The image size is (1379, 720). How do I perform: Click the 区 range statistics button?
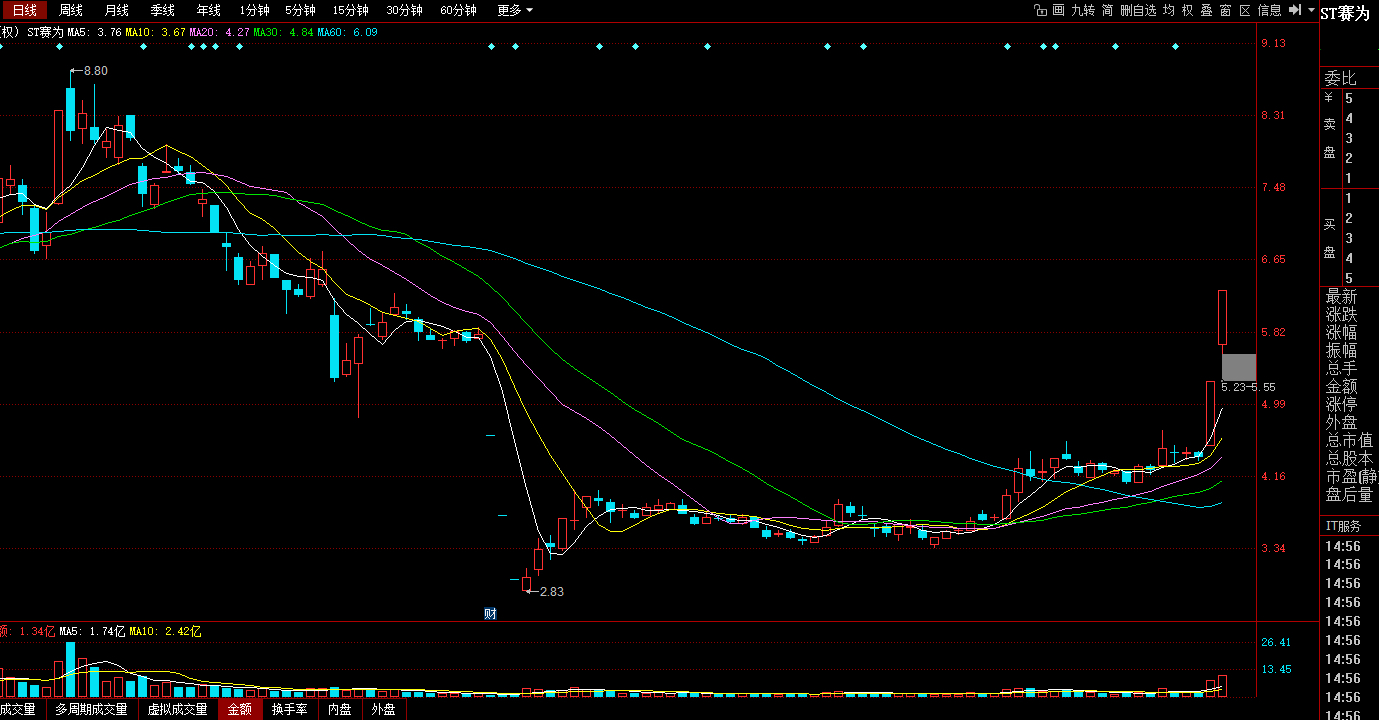coord(1245,10)
